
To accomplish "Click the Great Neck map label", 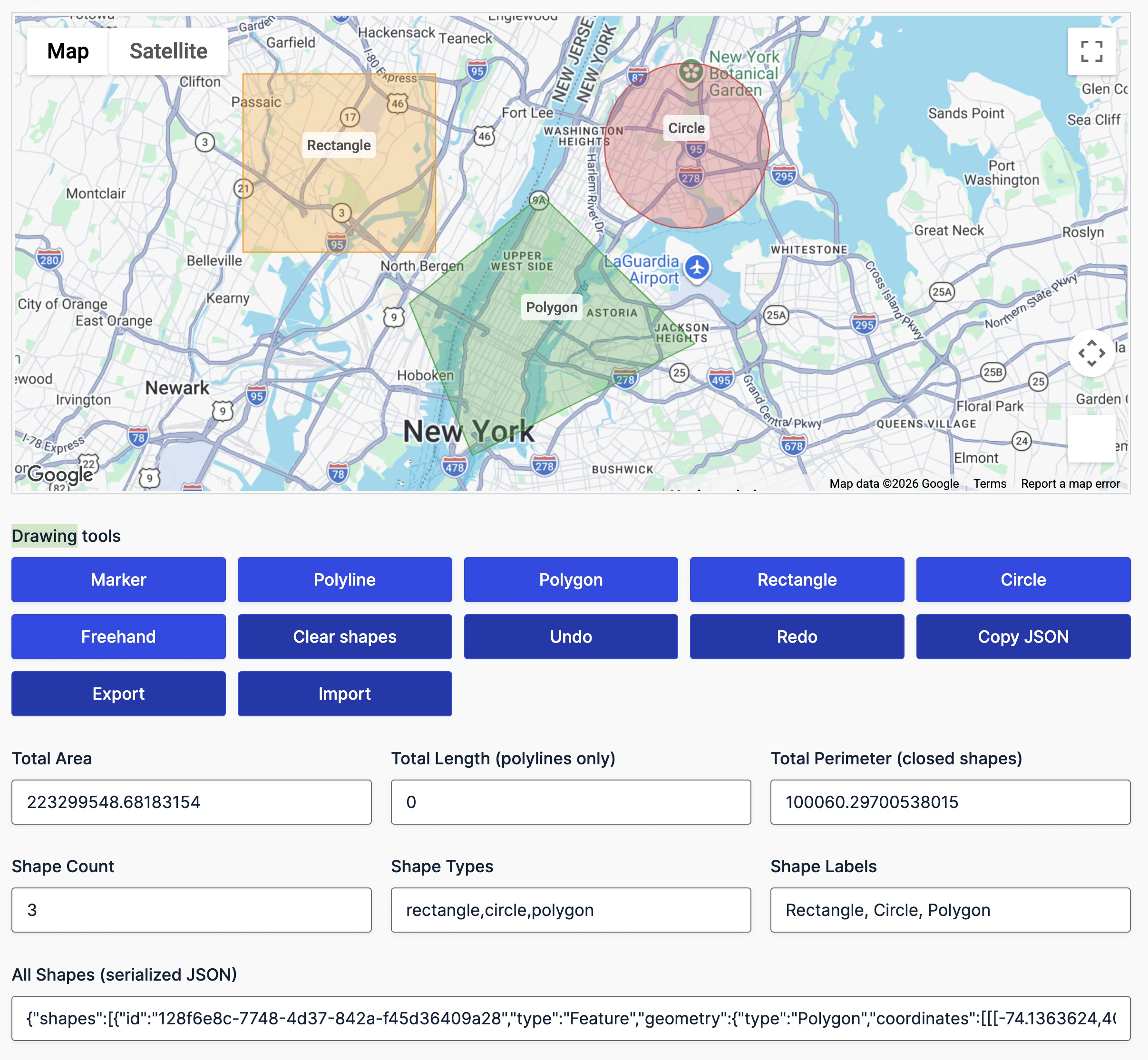I will pos(949,231).
